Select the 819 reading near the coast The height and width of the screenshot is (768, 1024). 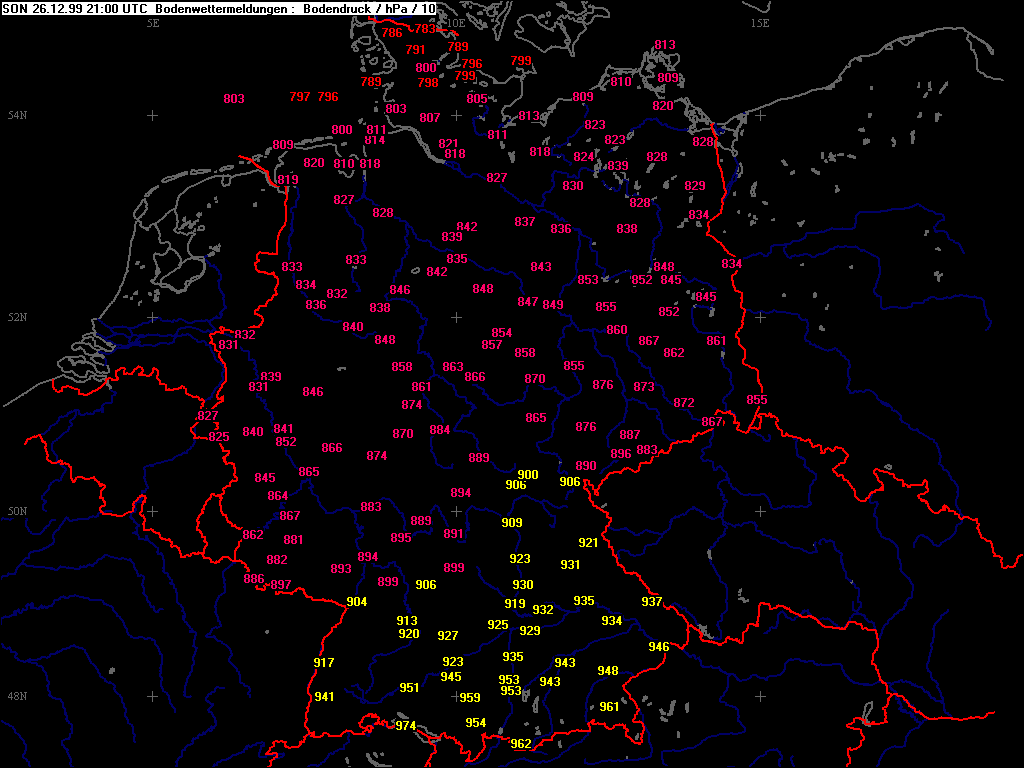[288, 180]
